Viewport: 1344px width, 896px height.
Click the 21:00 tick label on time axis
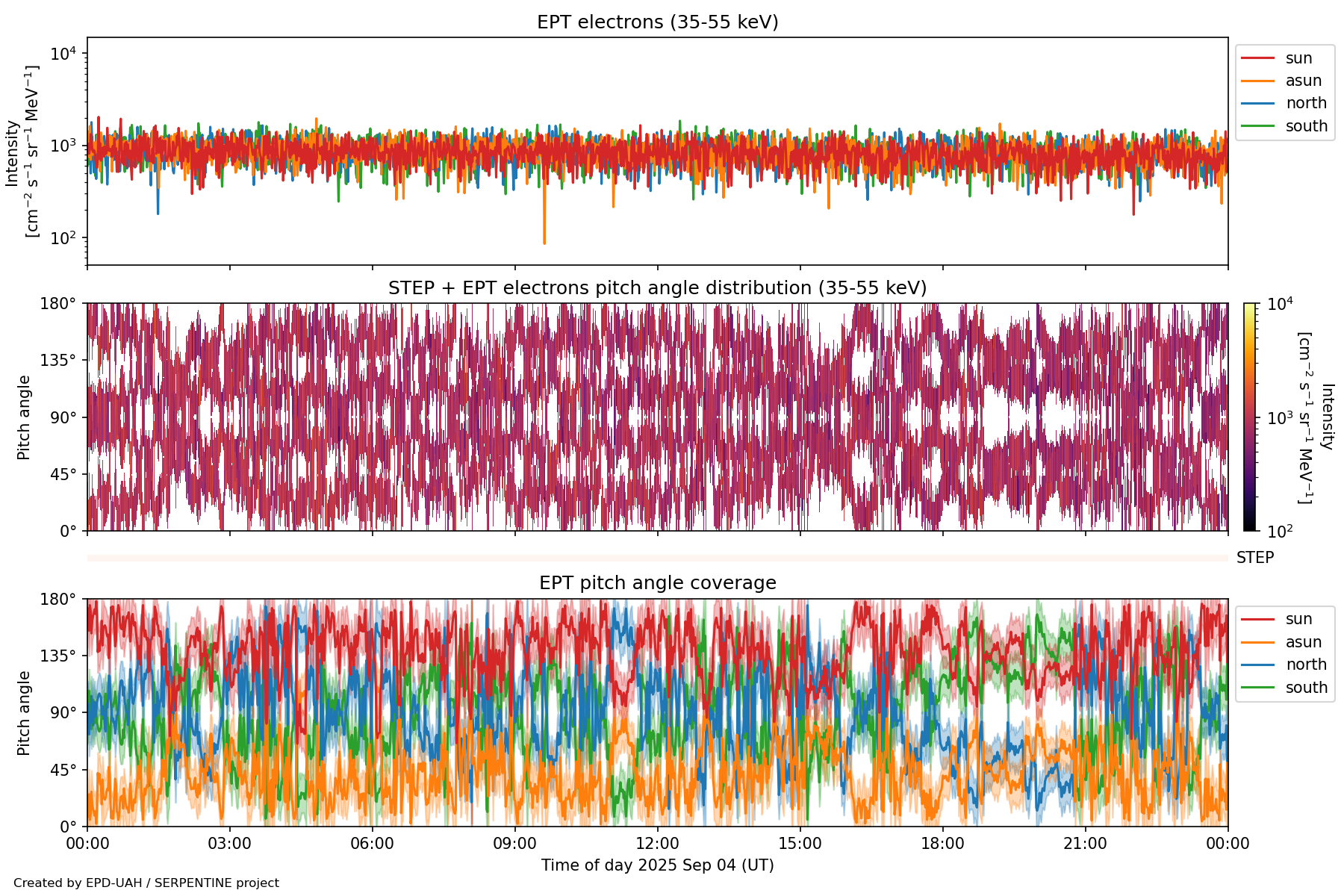[1085, 844]
